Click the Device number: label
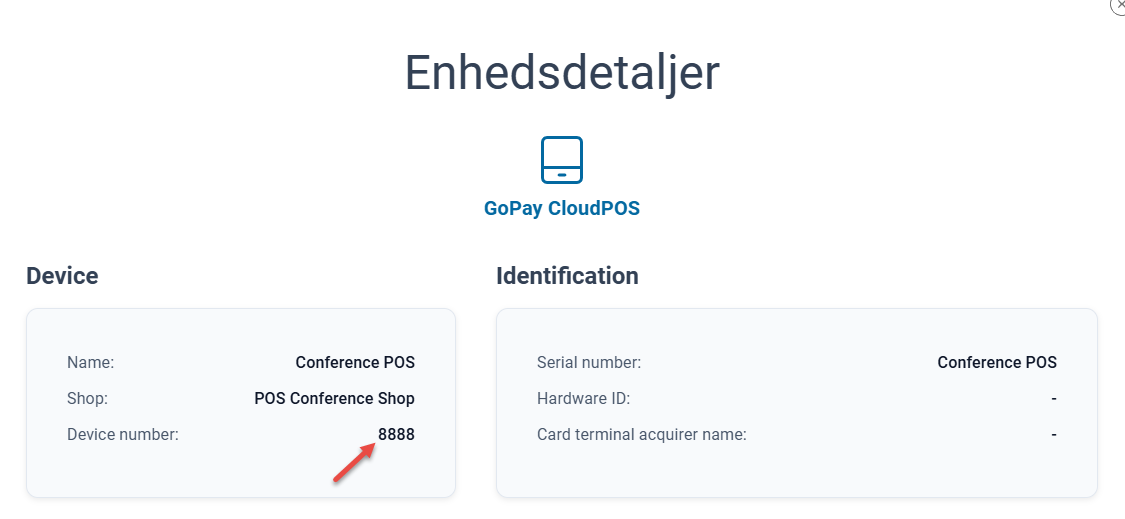The image size is (1125, 519). (123, 434)
